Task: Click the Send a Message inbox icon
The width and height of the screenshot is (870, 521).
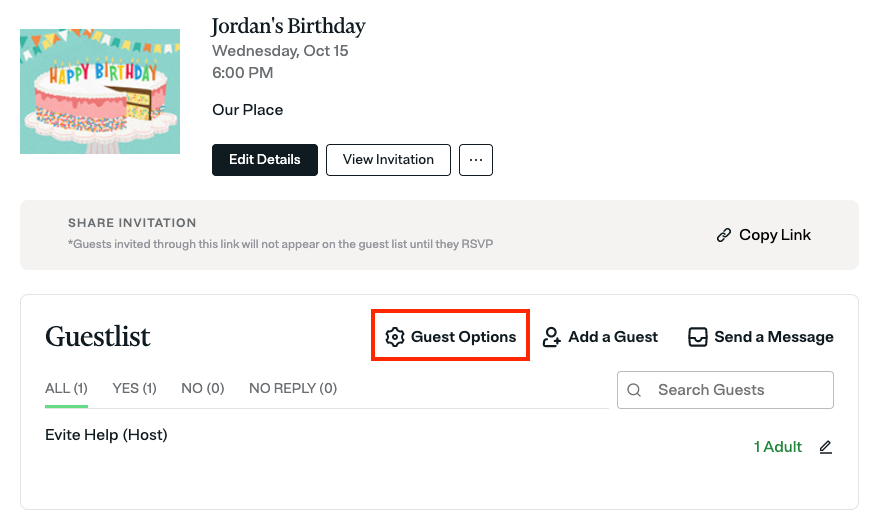Action: click(x=698, y=337)
